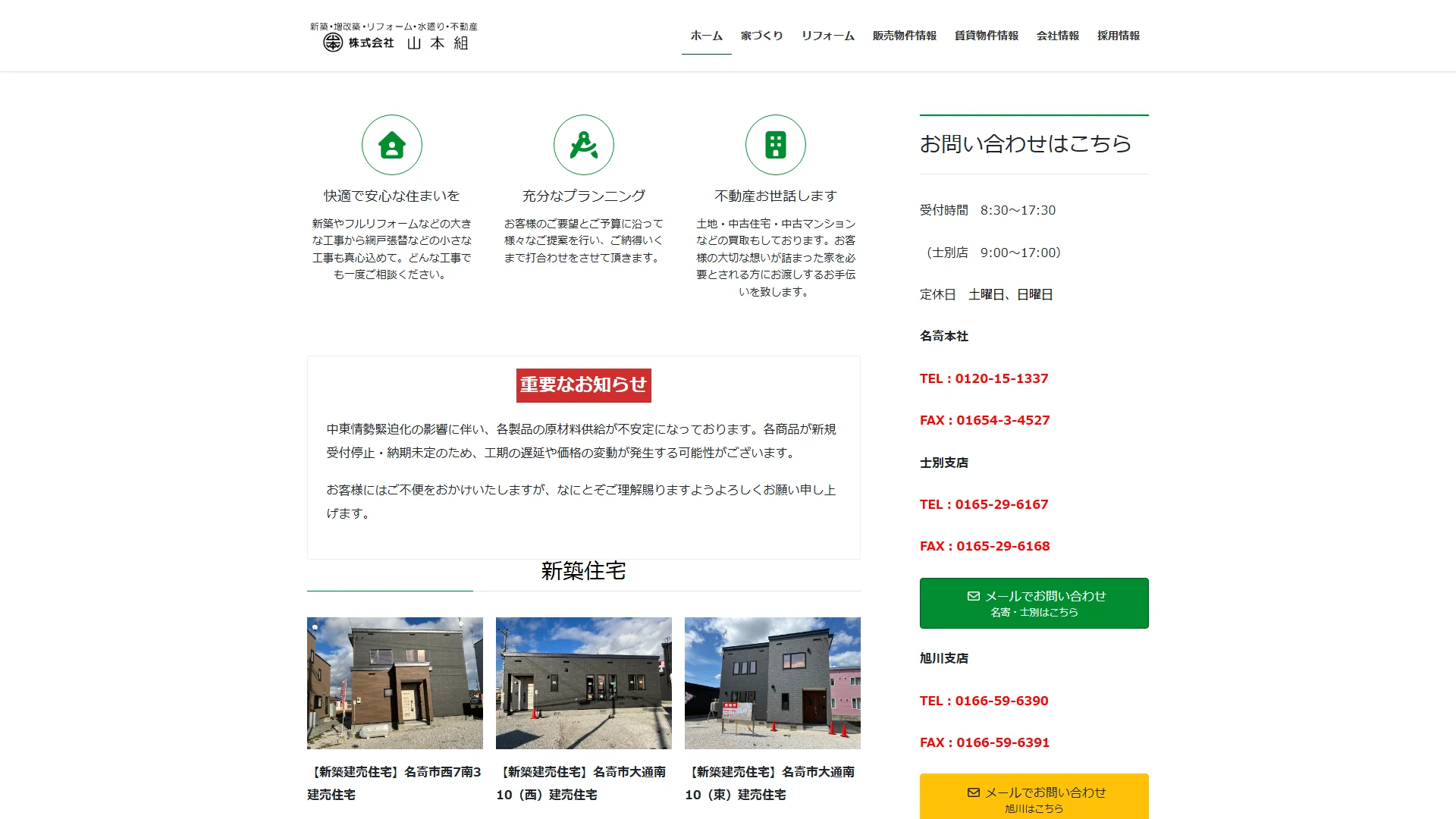The width and height of the screenshot is (1456, 819).
Task: Click photo of 名寄市西7南3 house
Action: click(x=395, y=683)
